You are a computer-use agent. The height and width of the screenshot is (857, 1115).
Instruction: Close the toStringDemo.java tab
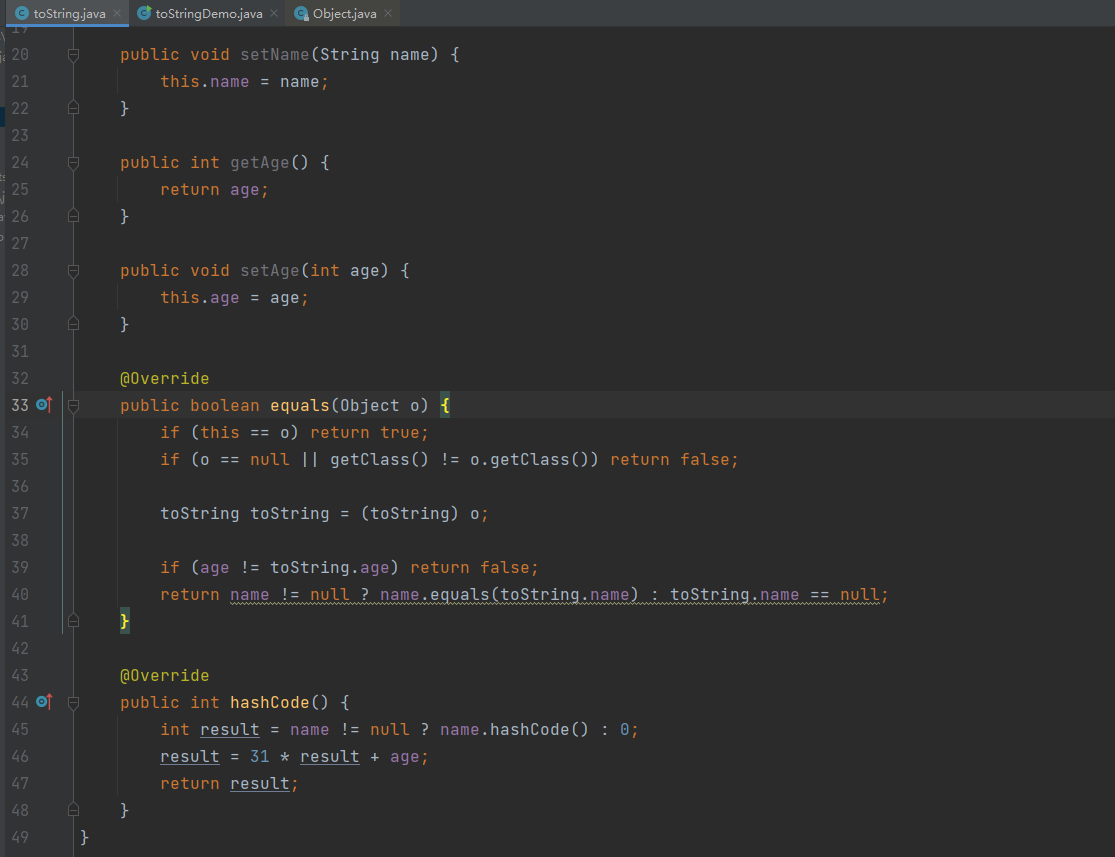274,13
